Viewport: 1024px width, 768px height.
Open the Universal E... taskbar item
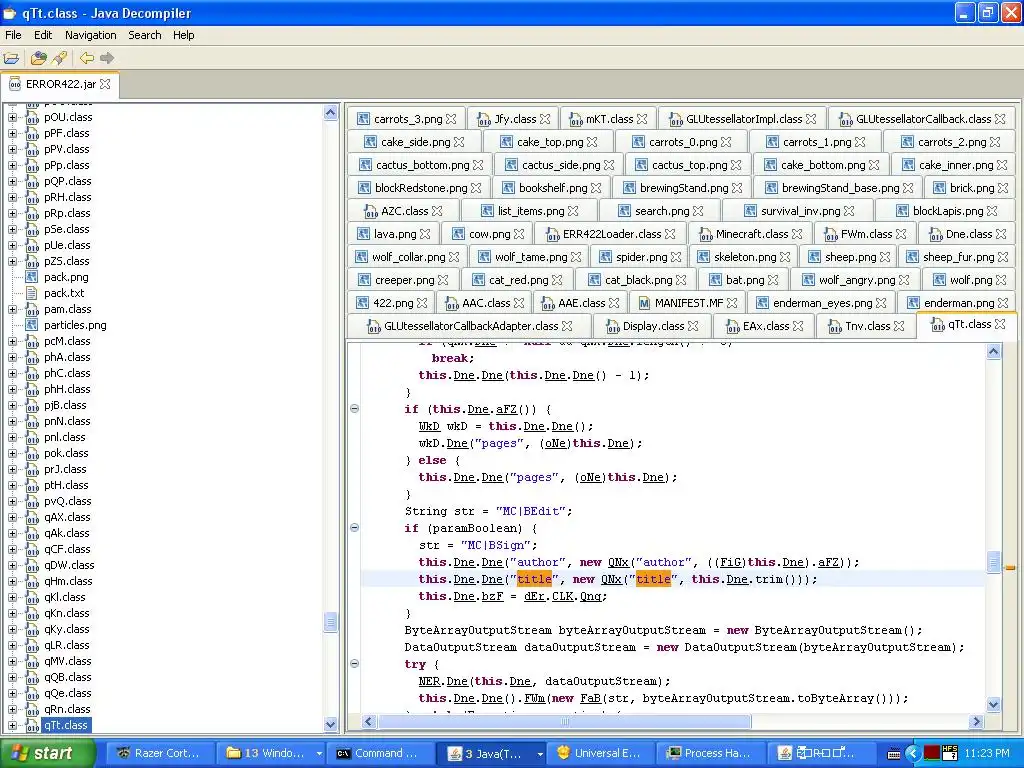coord(599,753)
